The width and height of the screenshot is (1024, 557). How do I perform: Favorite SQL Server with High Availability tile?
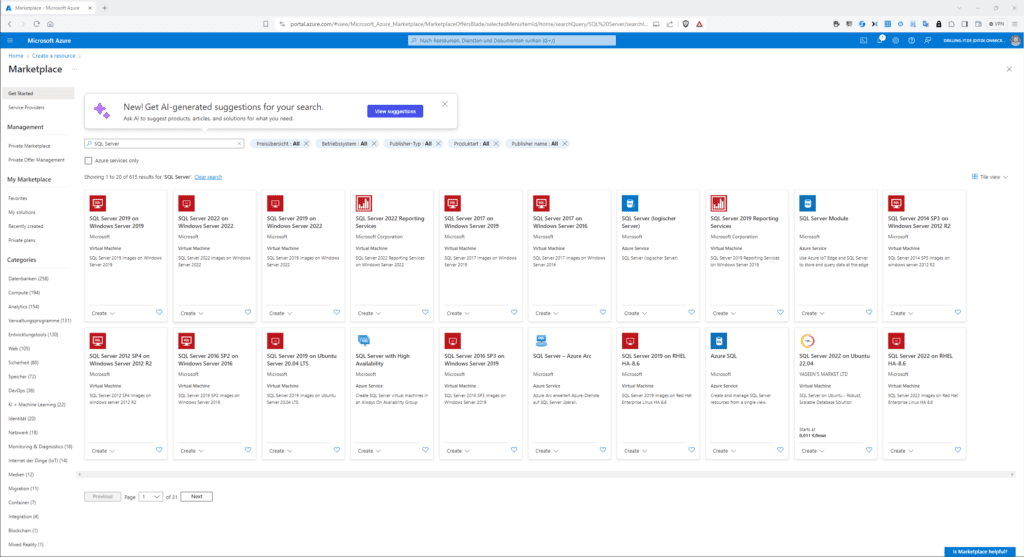click(x=426, y=450)
